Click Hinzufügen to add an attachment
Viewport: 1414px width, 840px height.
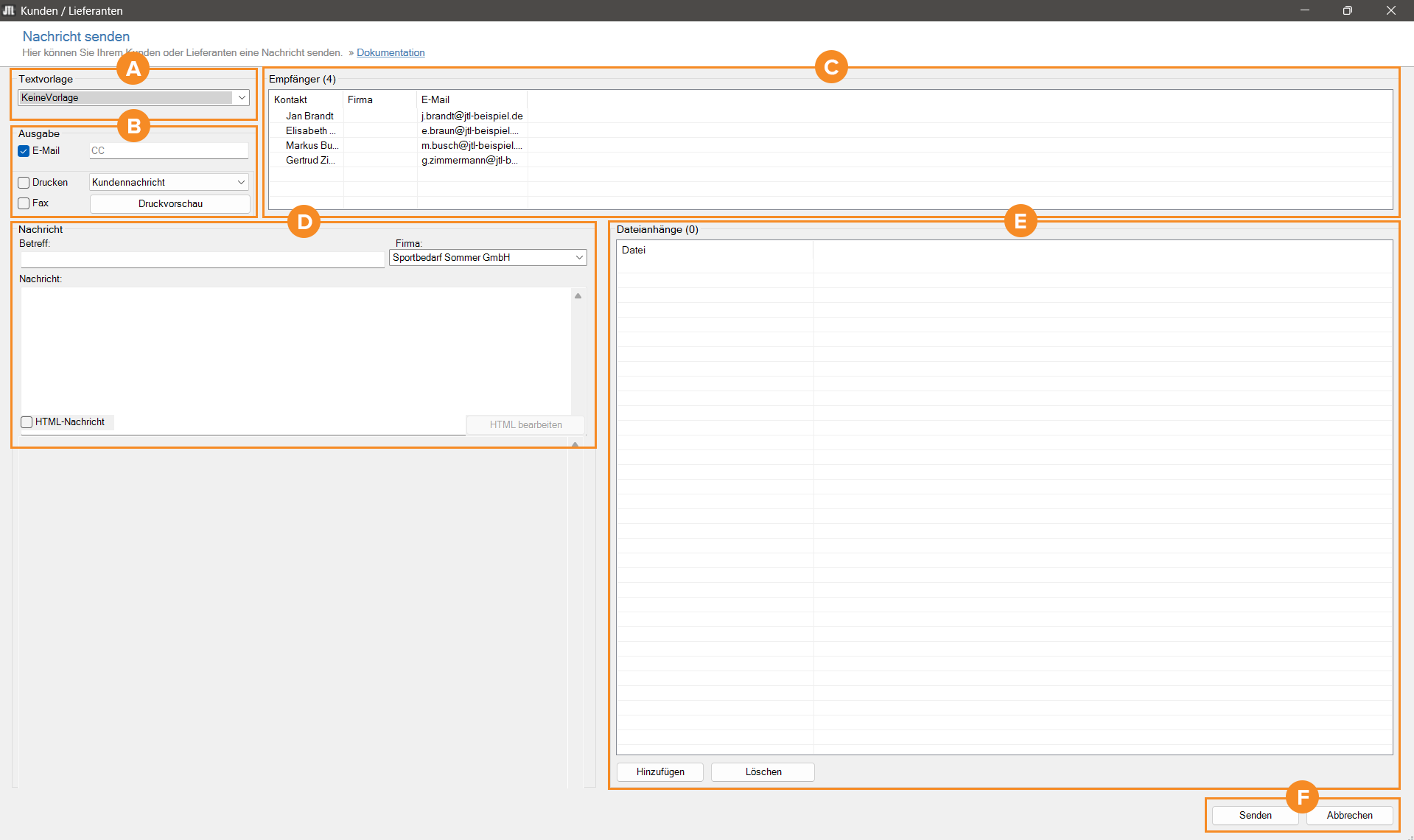click(660, 771)
